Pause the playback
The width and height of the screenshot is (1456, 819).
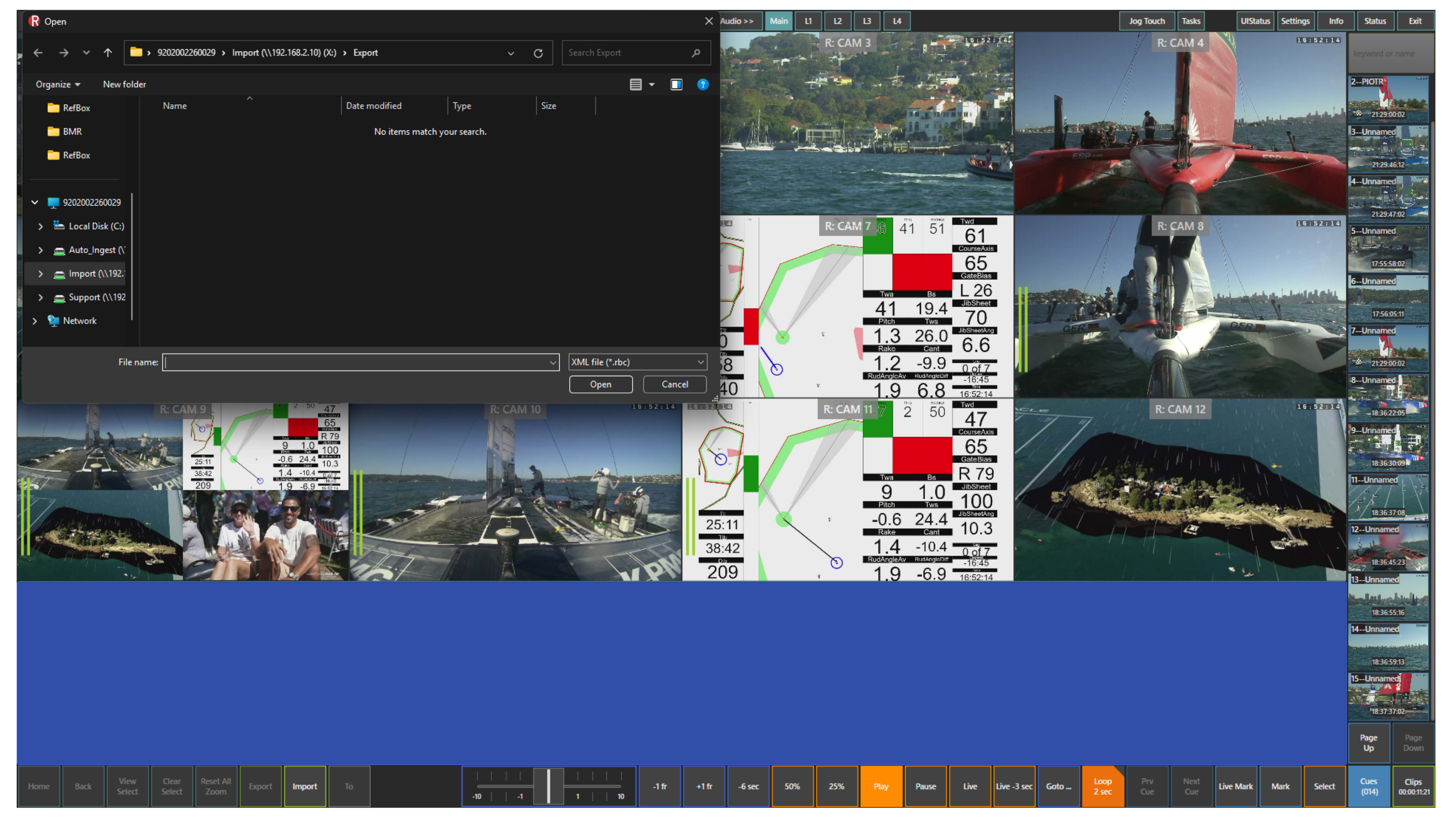click(x=925, y=786)
